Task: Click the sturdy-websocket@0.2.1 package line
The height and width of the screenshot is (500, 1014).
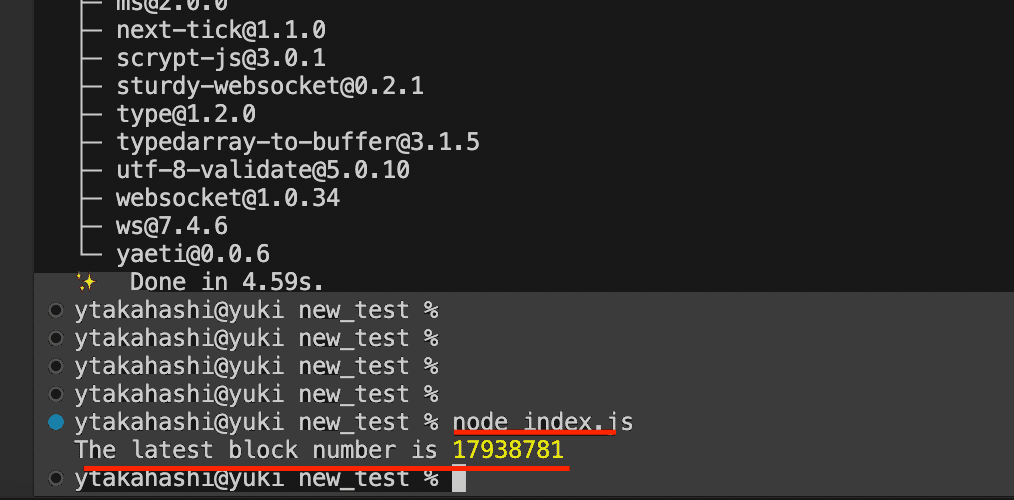Action: (270, 86)
